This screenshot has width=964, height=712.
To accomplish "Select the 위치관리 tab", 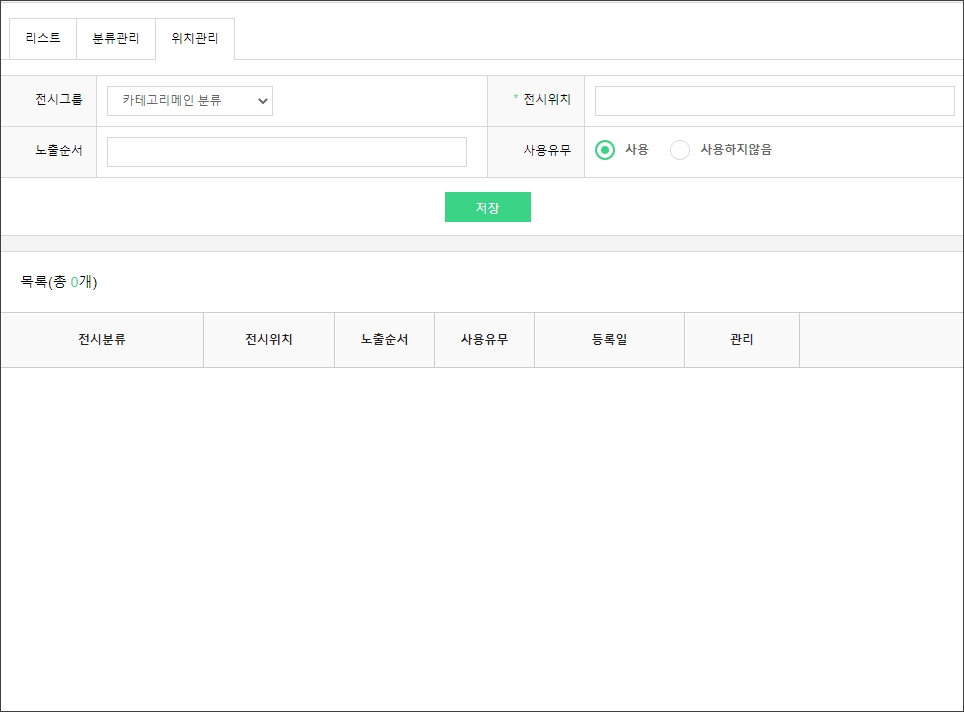I will (195, 39).
